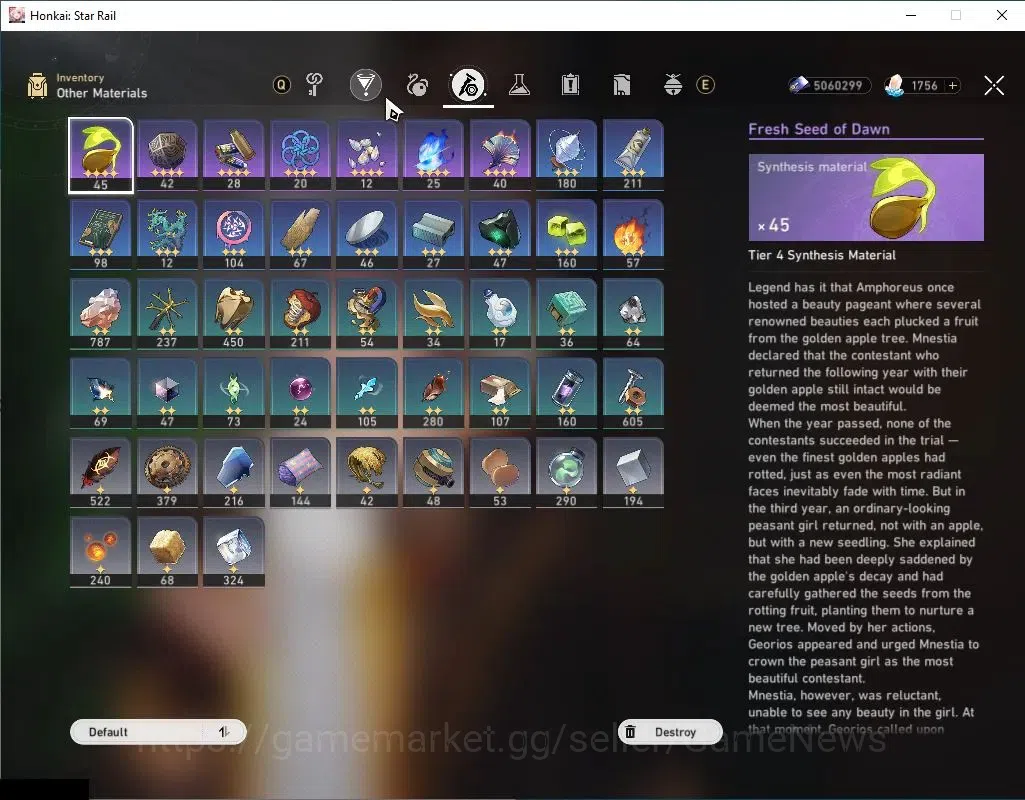Select the ice crystal item with count 324
This screenshot has width=1025, height=800.
233,552
